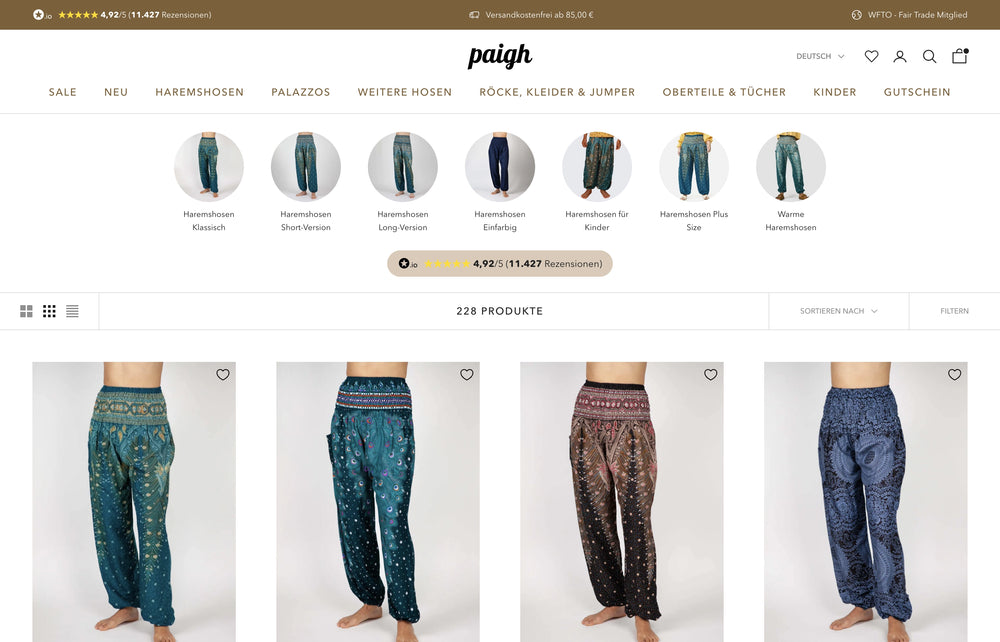Open the user account icon
The width and height of the screenshot is (1000, 642).
(900, 56)
